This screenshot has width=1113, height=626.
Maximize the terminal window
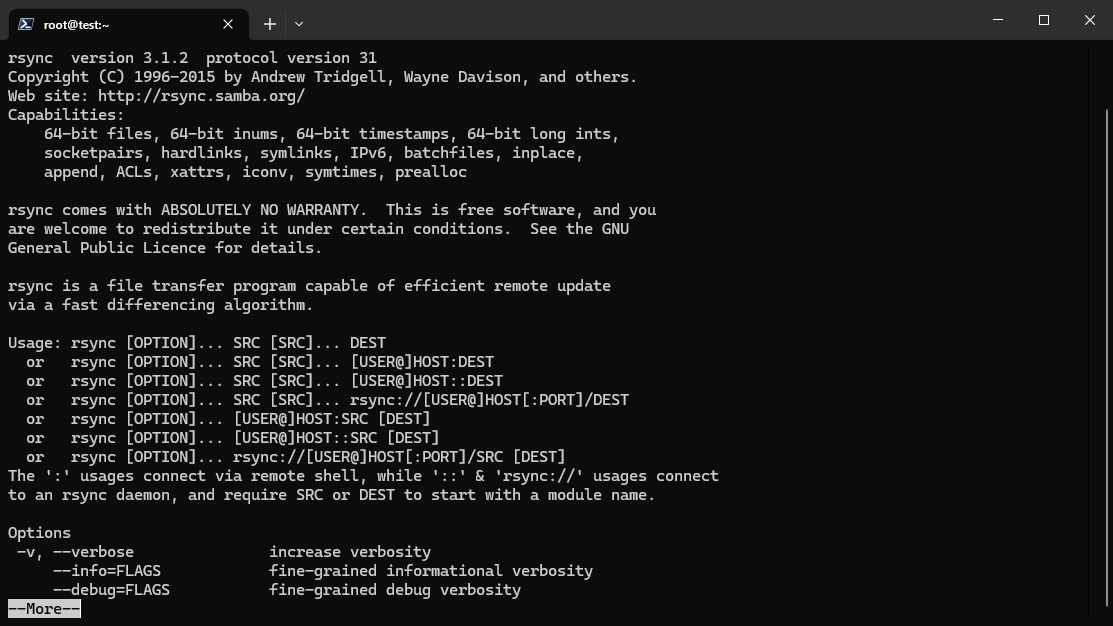(x=1044, y=20)
